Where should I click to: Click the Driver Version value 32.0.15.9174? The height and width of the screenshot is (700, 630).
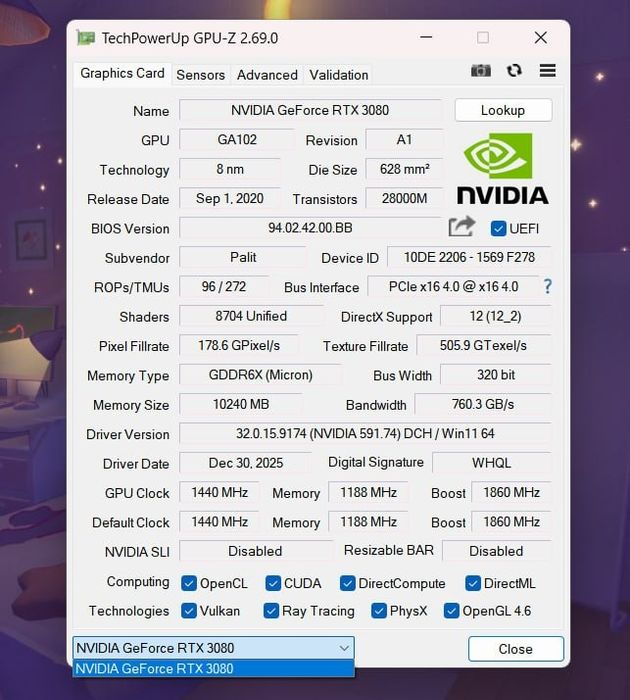tap(365, 434)
